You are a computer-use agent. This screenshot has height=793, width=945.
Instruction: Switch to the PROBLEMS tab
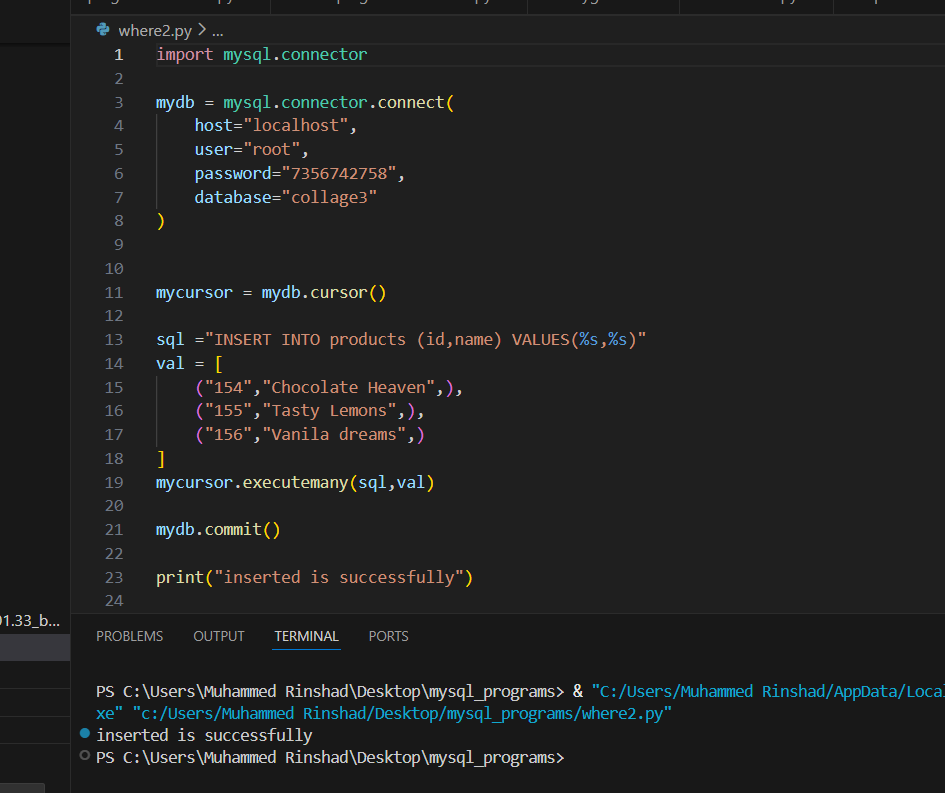coord(129,636)
